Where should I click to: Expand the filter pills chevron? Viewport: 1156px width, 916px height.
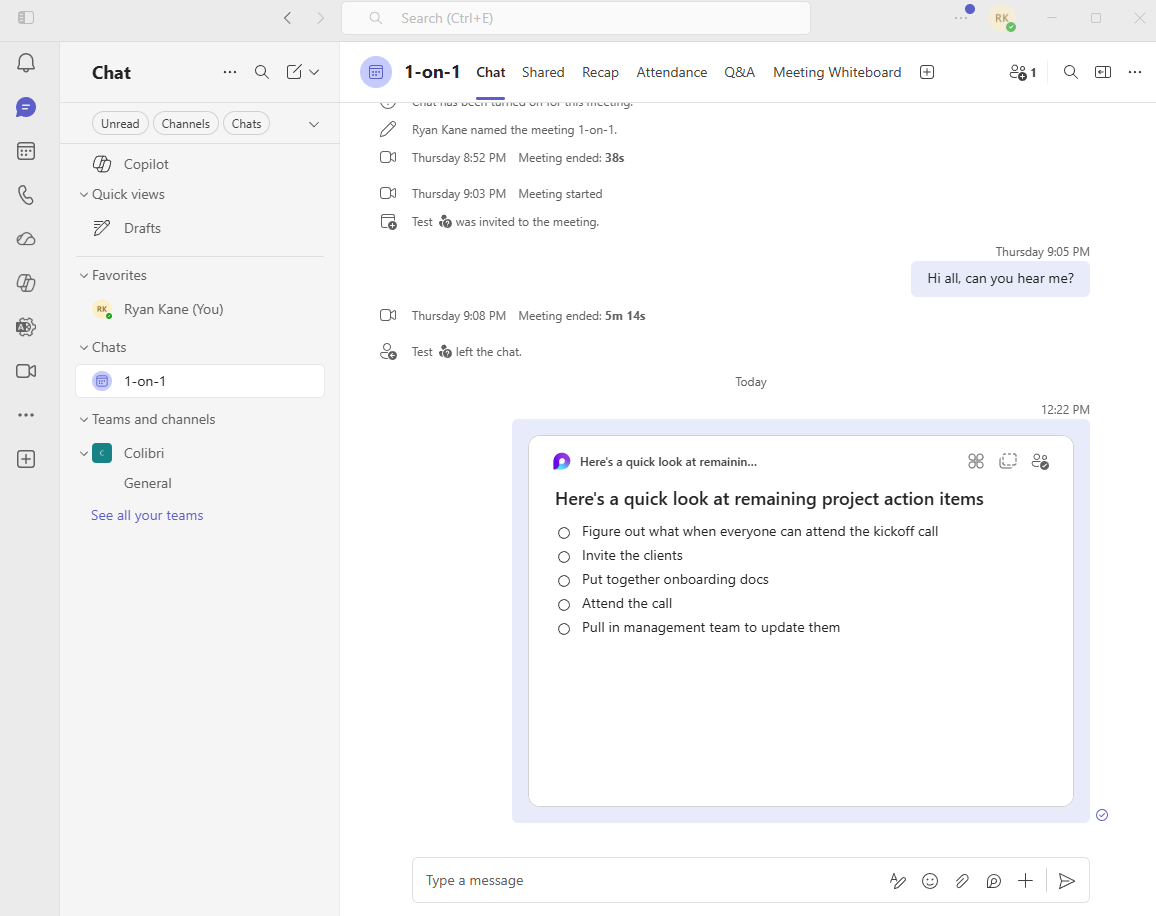[x=314, y=124]
